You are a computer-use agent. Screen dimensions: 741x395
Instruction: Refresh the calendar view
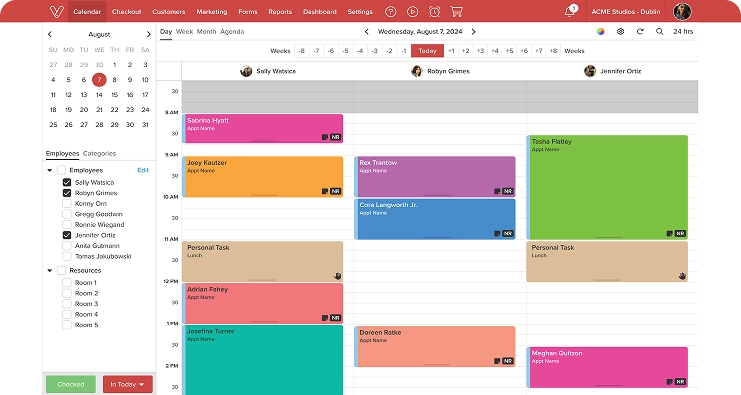[640, 32]
